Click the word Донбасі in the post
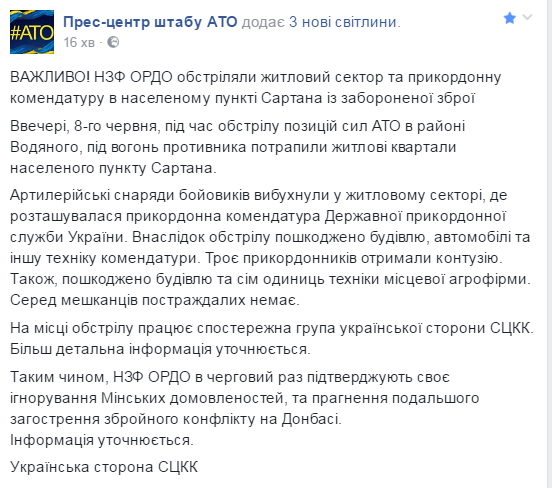The height and width of the screenshot is (488, 552). click(x=311, y=419)
